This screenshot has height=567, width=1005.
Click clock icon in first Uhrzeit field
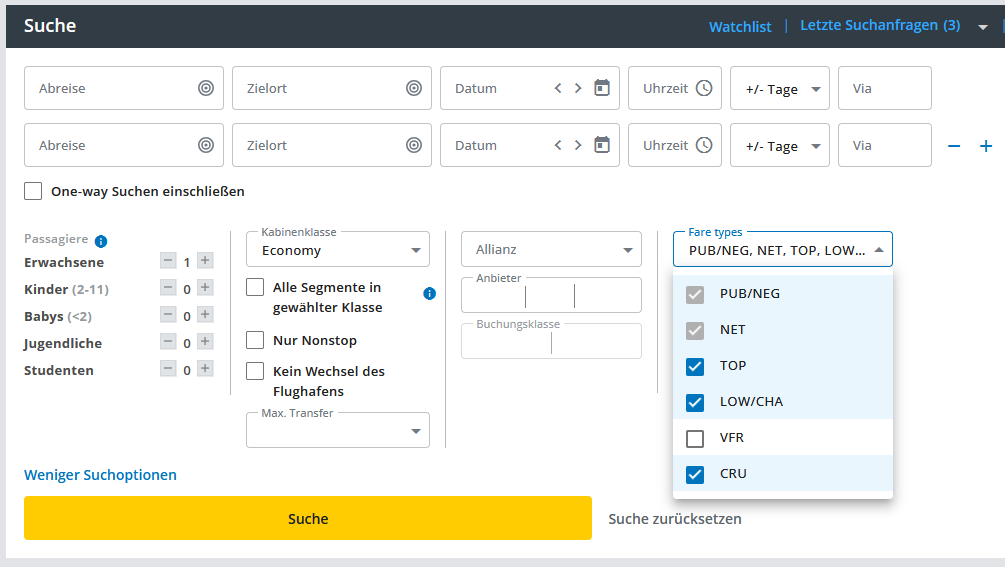tap(704, 88)
